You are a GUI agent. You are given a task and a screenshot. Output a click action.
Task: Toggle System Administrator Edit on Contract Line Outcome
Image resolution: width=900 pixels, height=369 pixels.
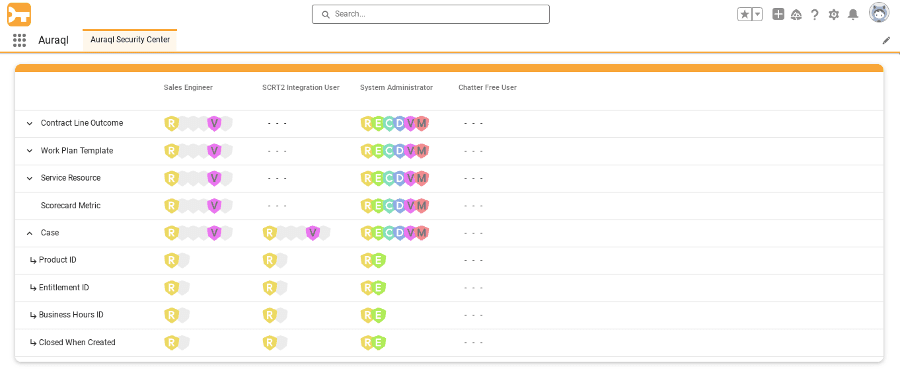coord(378,123)
